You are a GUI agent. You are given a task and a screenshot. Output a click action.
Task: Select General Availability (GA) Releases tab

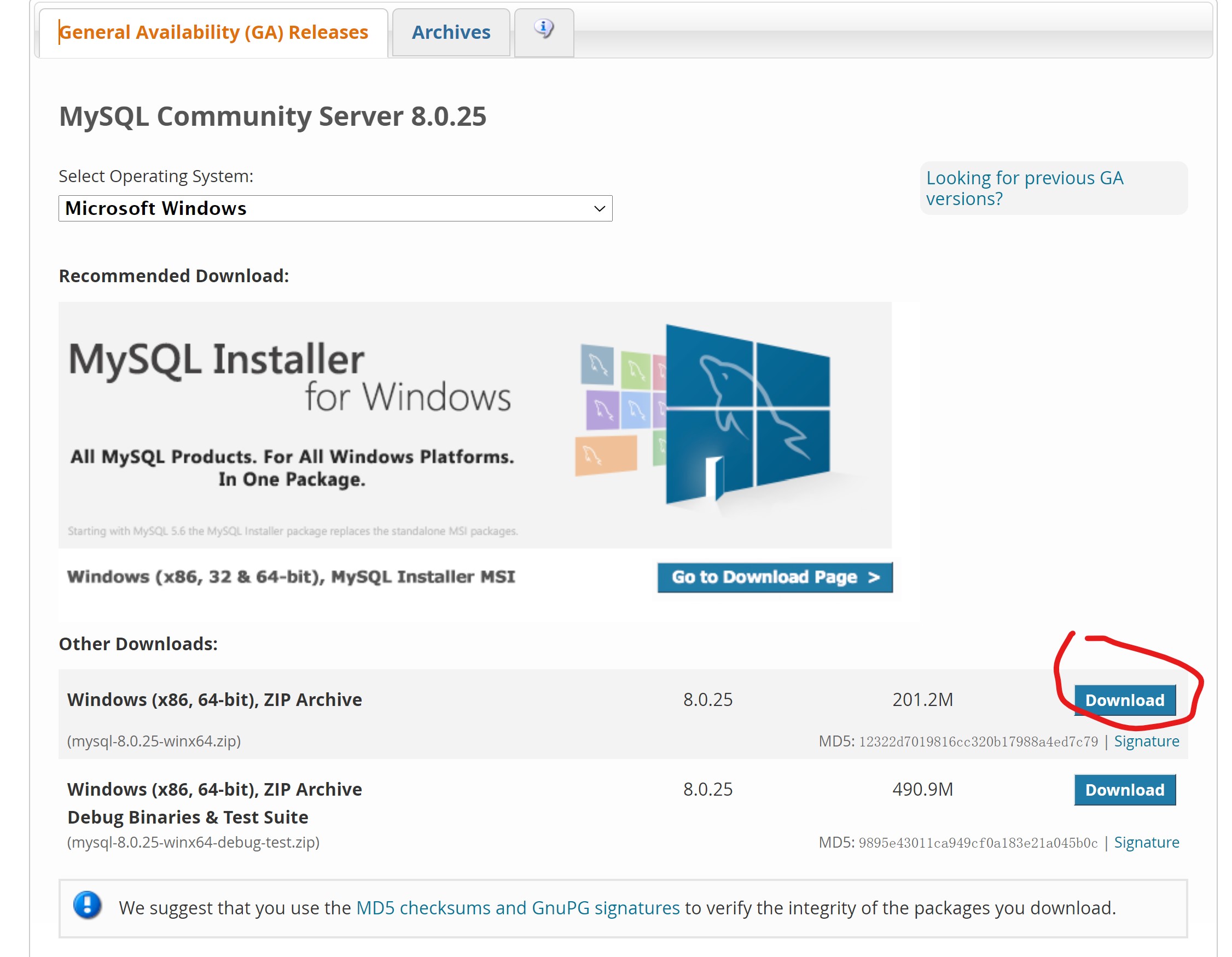point(213,33)
